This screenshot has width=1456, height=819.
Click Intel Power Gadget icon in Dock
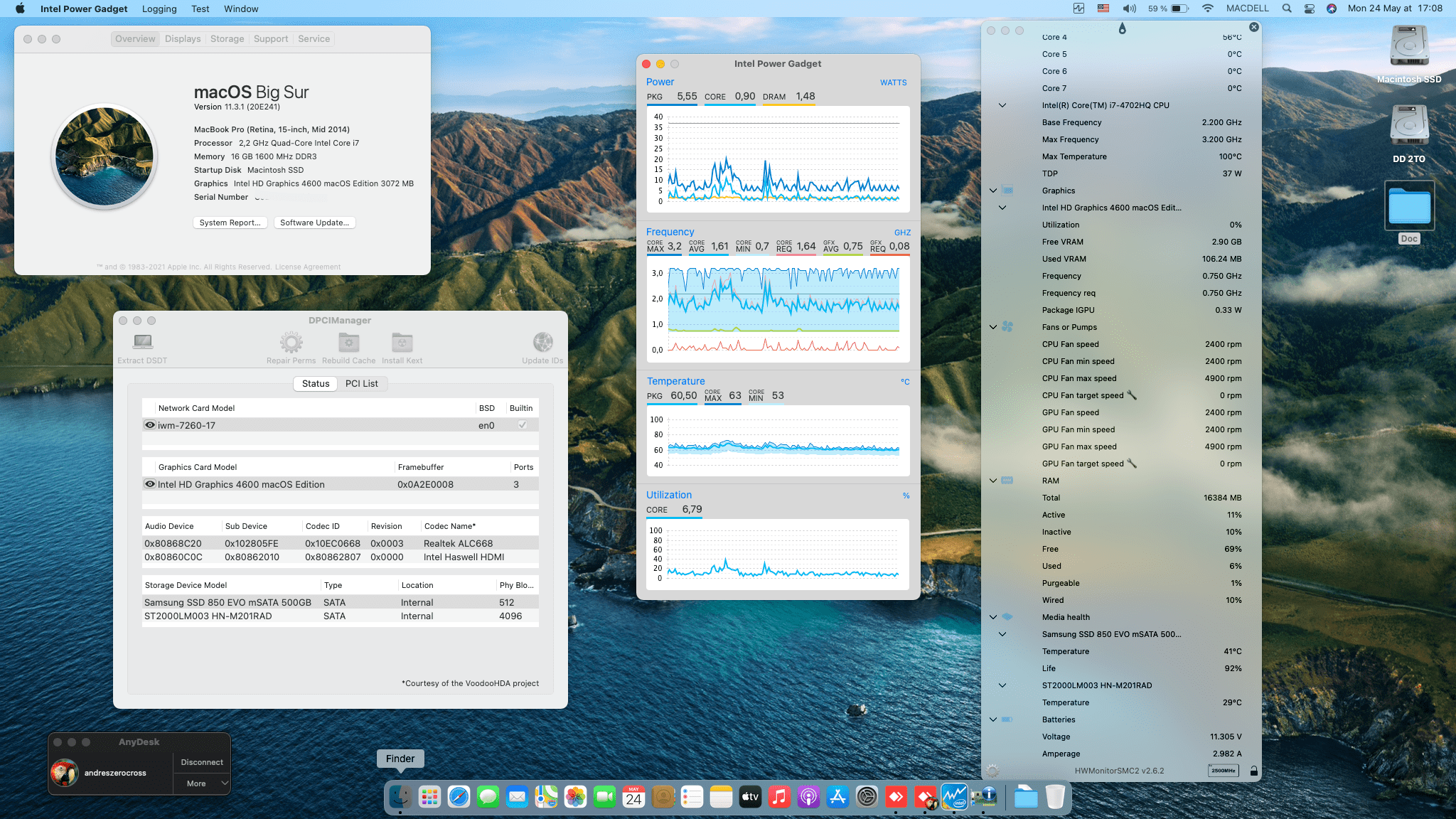[954, 797]
